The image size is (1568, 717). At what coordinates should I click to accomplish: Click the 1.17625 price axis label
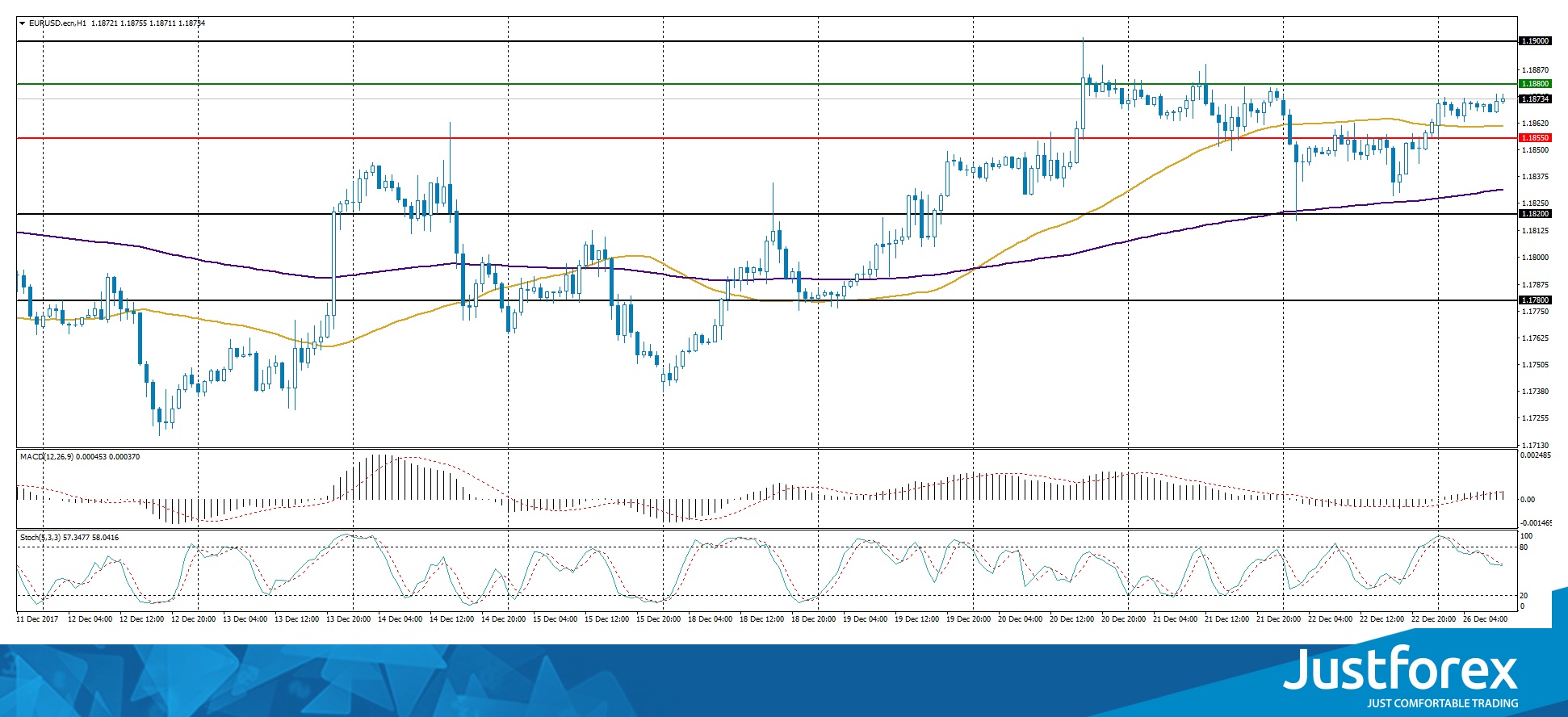coord(1535,338)
